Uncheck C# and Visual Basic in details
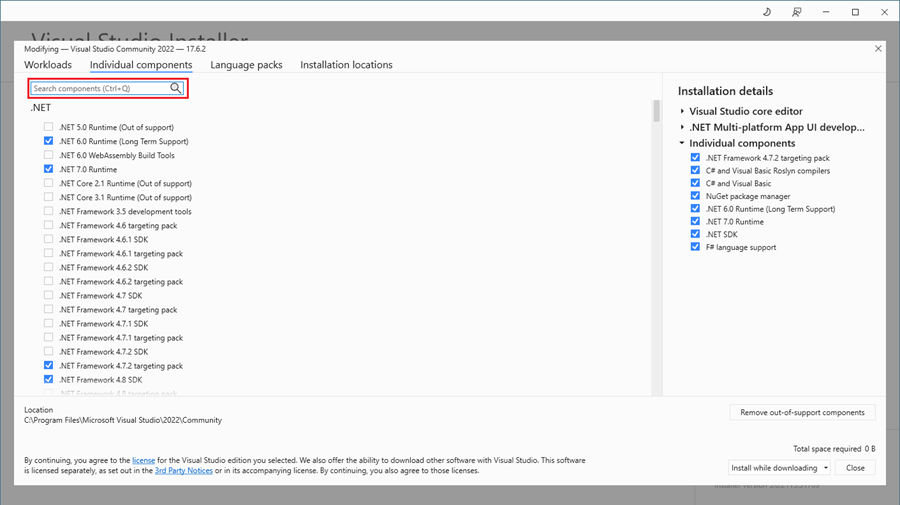The width and height of the screenshot is (900, 505). coord(695,183)
